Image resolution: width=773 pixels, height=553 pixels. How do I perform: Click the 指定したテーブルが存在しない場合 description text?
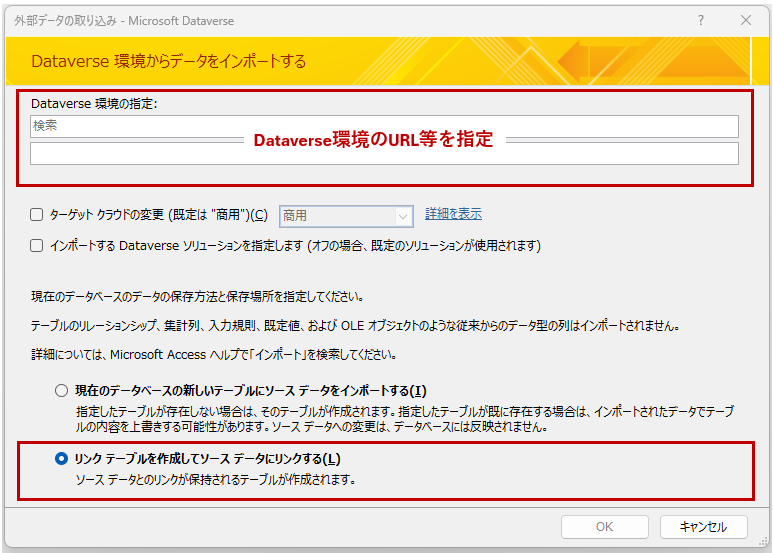pyautogui.click(x=400, y=410)
